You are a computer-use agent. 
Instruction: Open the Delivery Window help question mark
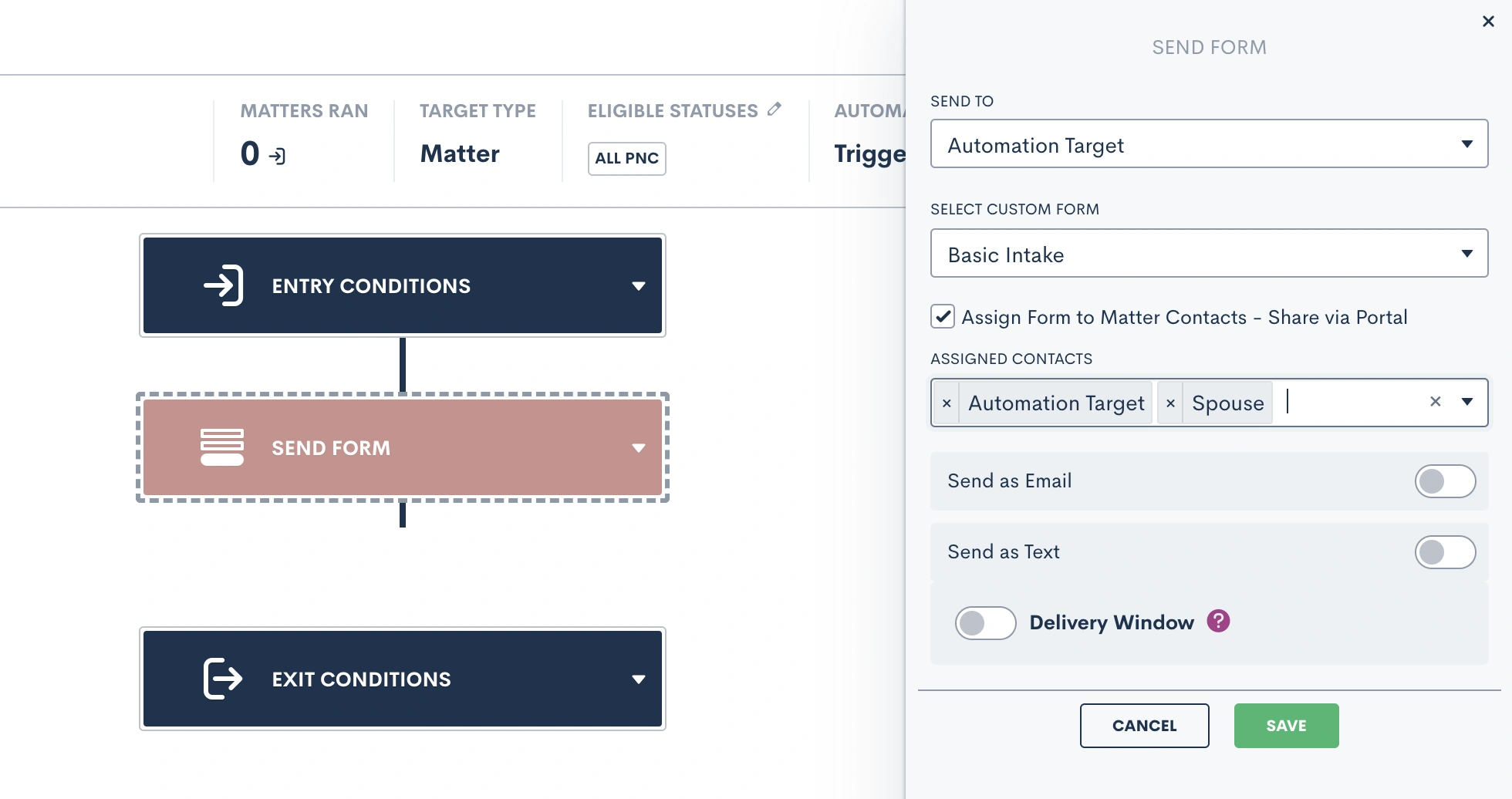coord(1219,621)
